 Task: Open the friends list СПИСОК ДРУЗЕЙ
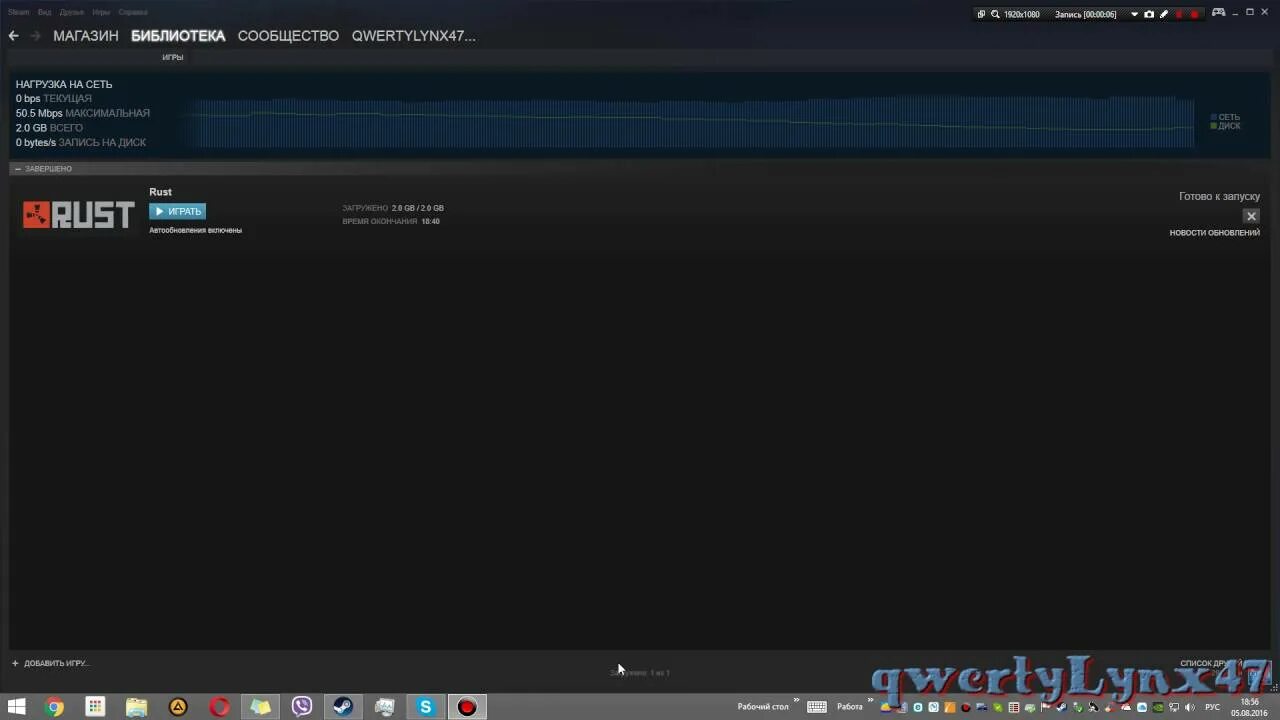pyautogui.click(x=1211, y=663)
